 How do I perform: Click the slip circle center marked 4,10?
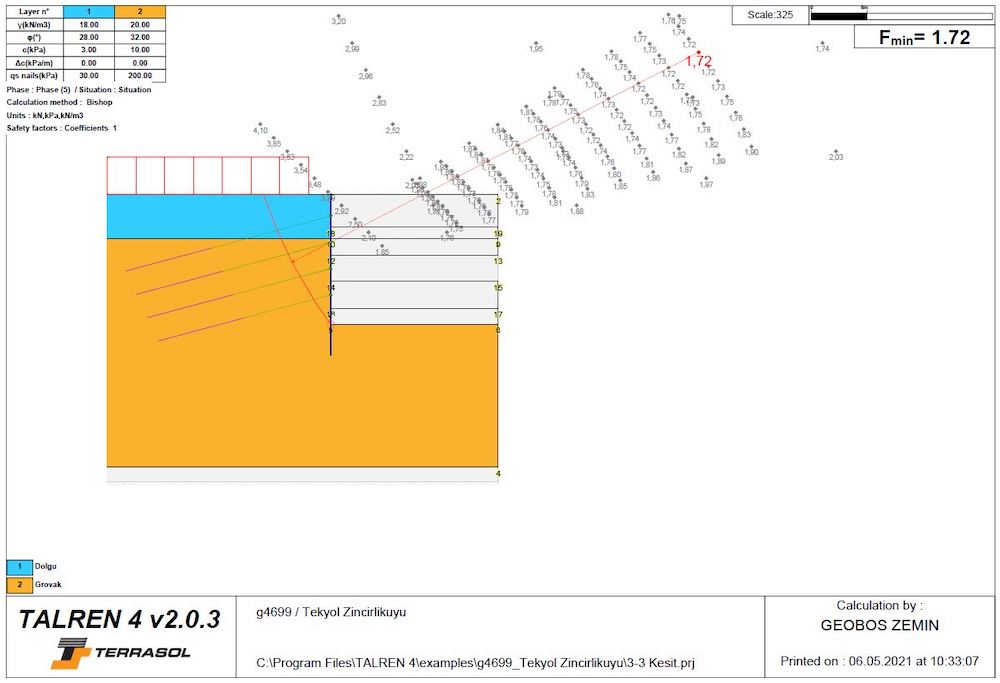(x=260, y=125)
